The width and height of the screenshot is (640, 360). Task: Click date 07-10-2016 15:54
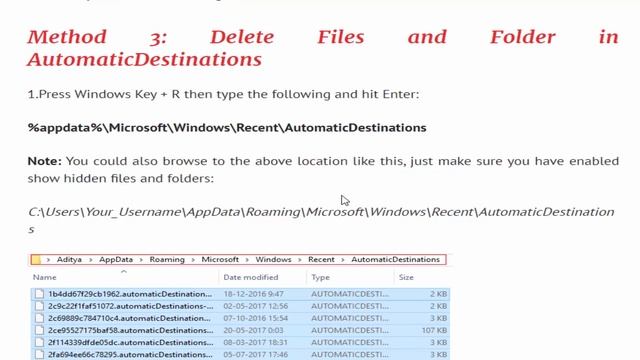[x=256, y=318]
